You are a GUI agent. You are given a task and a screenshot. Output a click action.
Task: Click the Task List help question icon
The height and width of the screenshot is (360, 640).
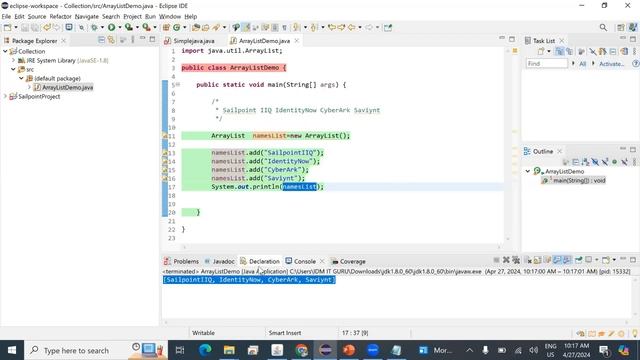[x=635, y=64]
